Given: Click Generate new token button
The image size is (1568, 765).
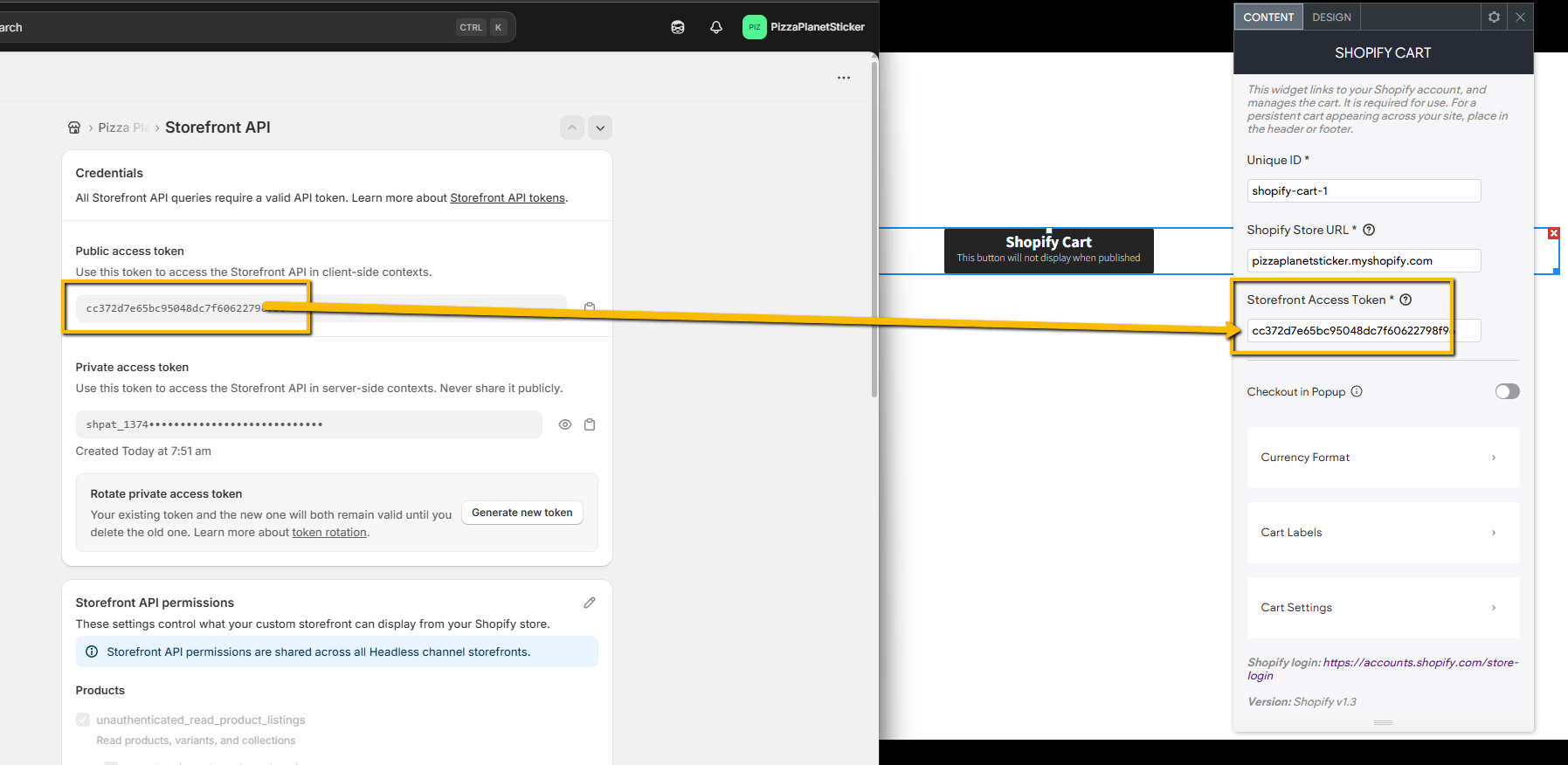Looking at the screenshot, I should pos(522,513).
